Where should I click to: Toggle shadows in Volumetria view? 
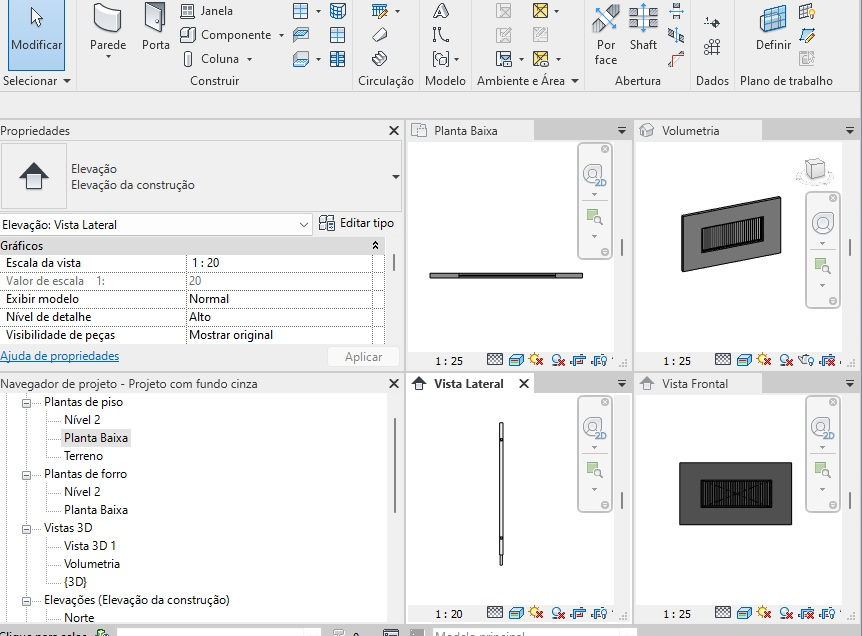(x=786, y=361)
